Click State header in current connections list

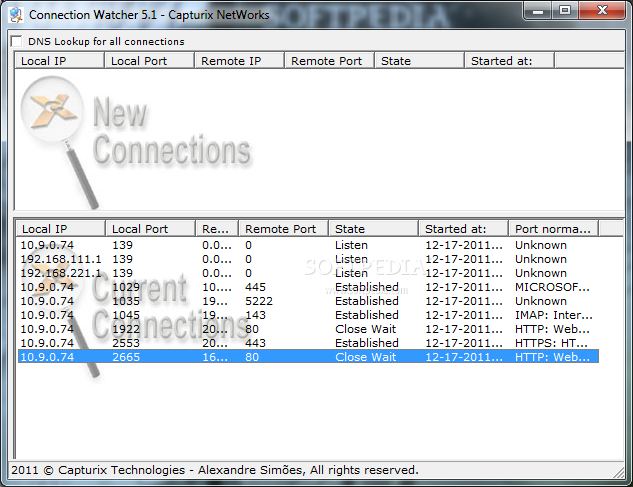pos(373,229)
